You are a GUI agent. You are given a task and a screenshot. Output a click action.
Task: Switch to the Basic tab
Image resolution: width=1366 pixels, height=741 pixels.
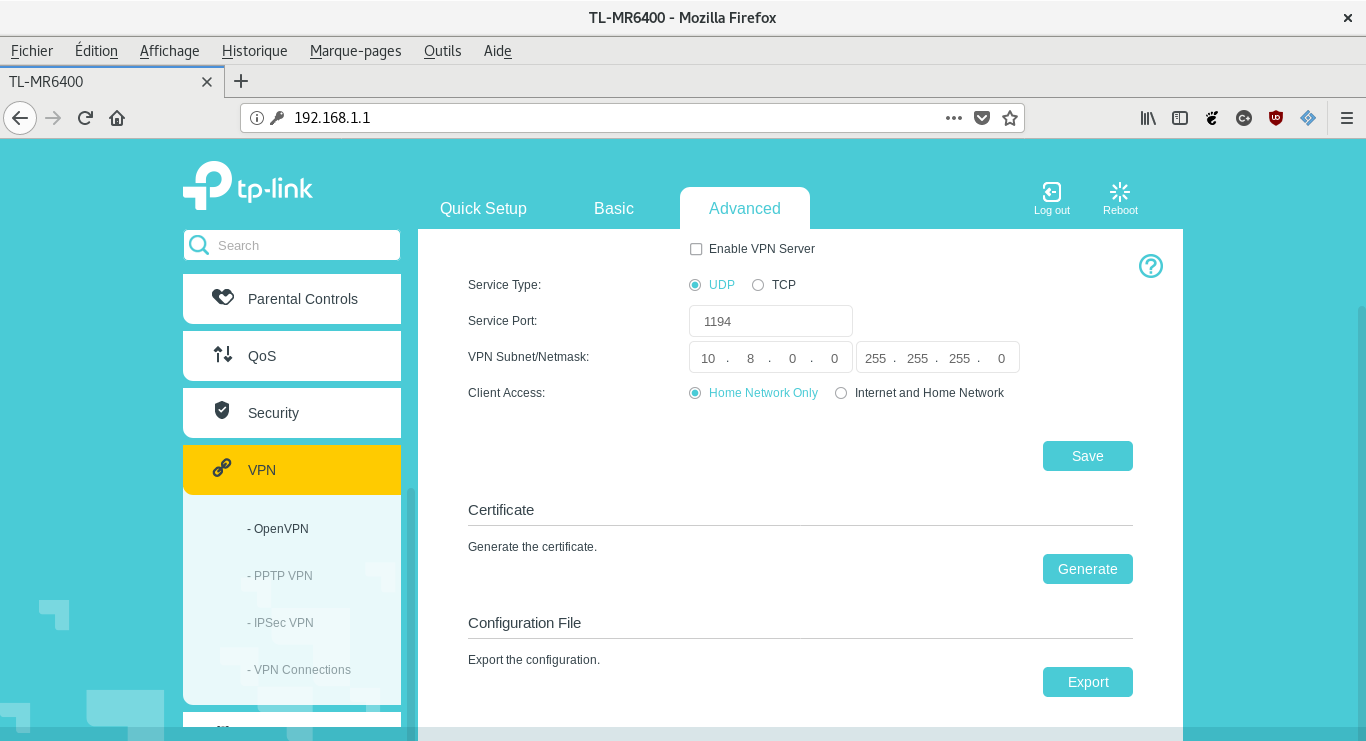[613, 208]
